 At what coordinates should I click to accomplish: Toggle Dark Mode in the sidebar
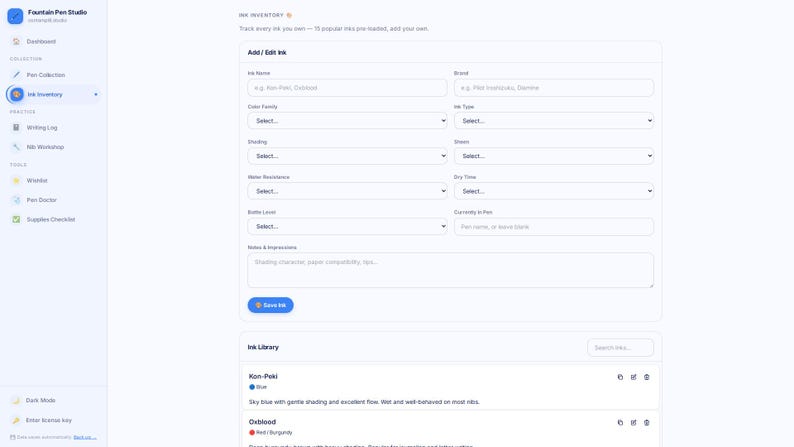click(53, 400)
